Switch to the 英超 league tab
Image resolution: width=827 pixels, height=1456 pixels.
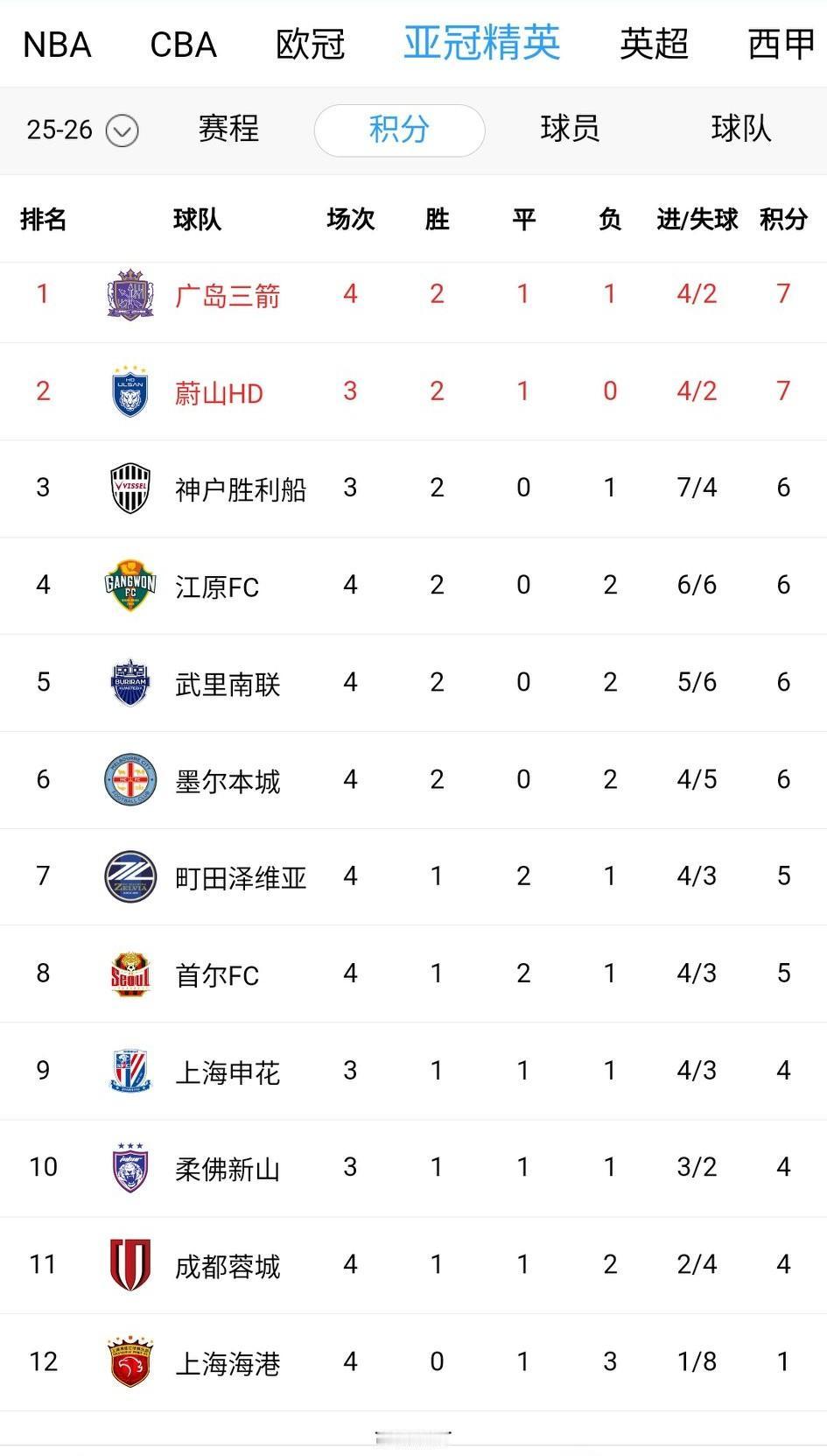(x=654, y=45)
